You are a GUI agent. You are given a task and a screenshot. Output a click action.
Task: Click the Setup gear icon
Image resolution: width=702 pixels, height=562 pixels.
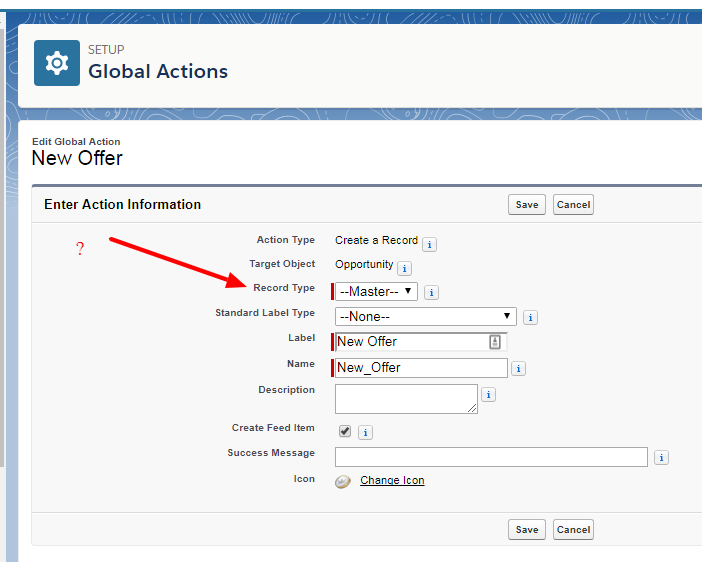pos(57,64)
